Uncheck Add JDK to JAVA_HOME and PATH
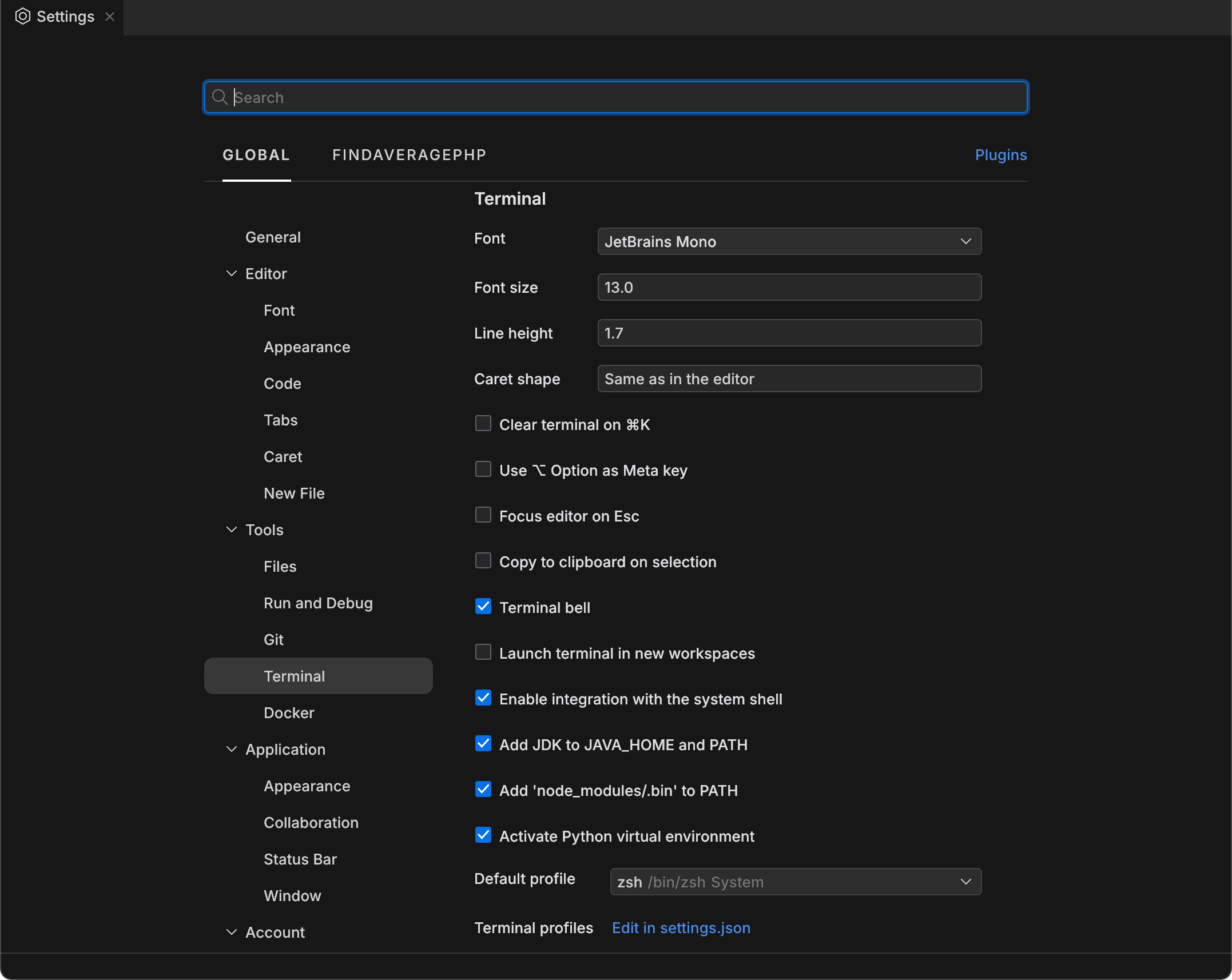 point(483,743)
